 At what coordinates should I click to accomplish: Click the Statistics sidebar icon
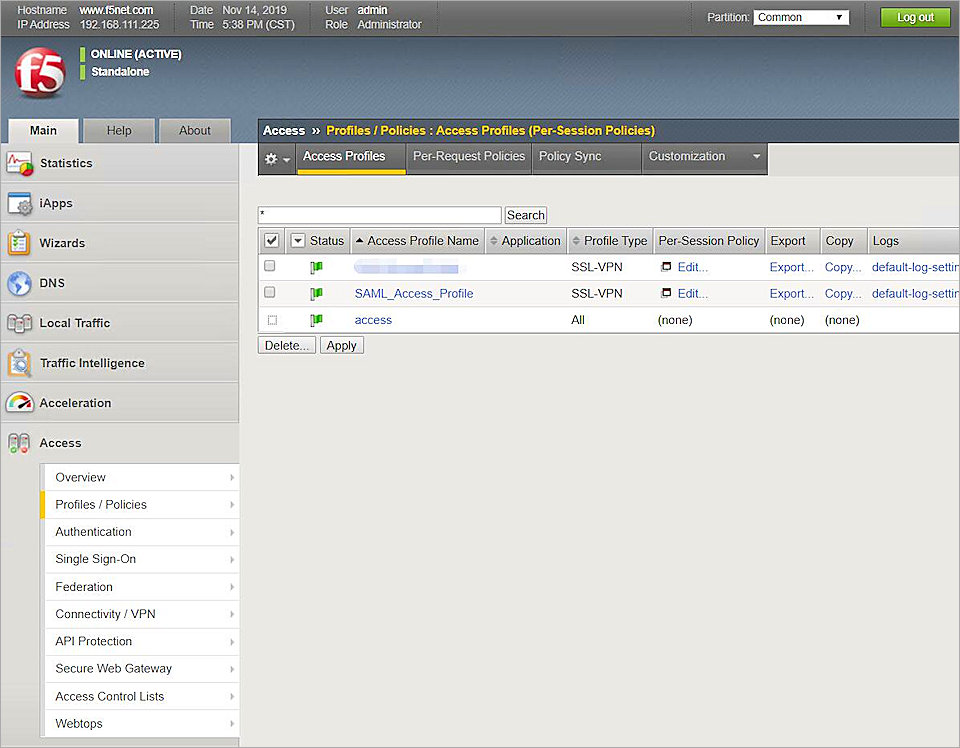22,163
